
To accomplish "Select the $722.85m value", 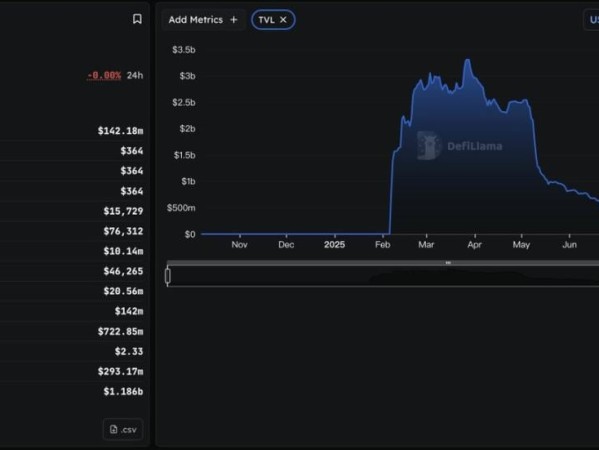I will [x=120, y=331].
